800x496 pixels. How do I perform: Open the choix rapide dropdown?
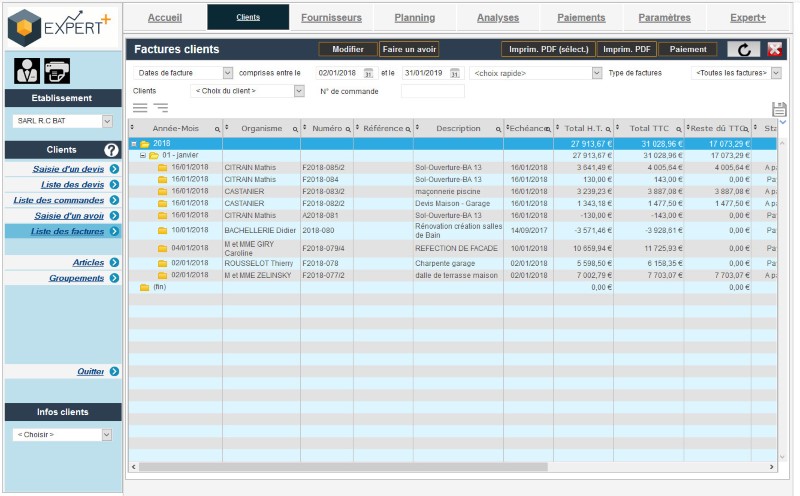coord(597,73)
